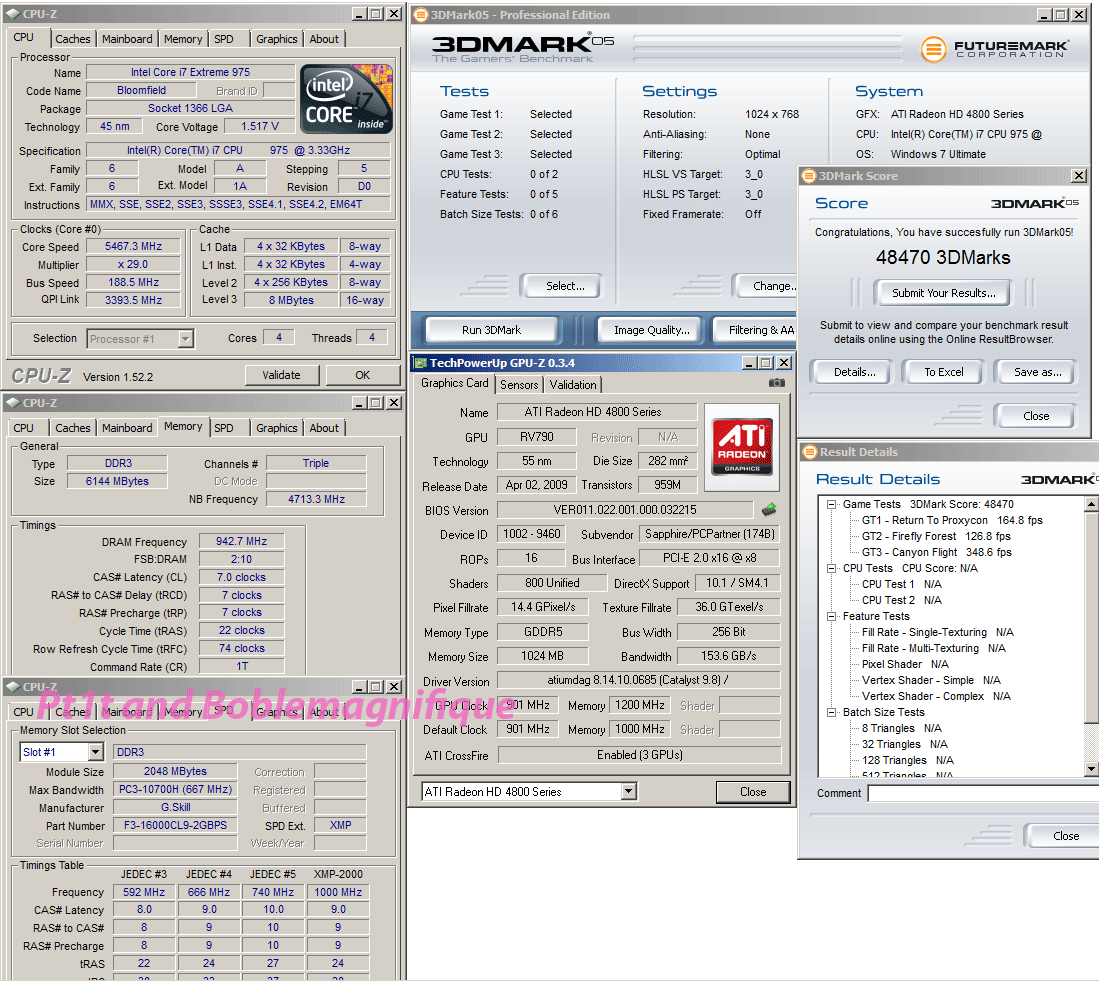Click the Comment input field
This screenshot has width=1099, height=981.
[x=983, y=793]
